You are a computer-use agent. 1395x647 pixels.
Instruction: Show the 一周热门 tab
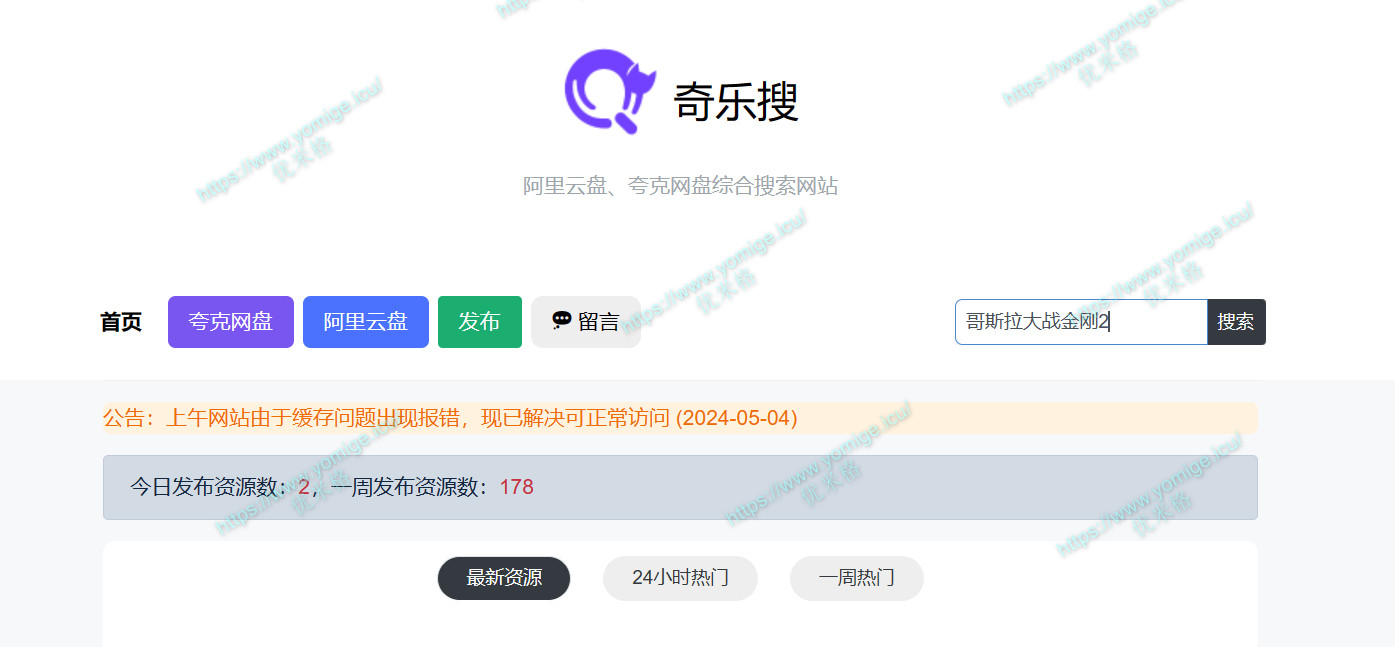coord(856,578)
